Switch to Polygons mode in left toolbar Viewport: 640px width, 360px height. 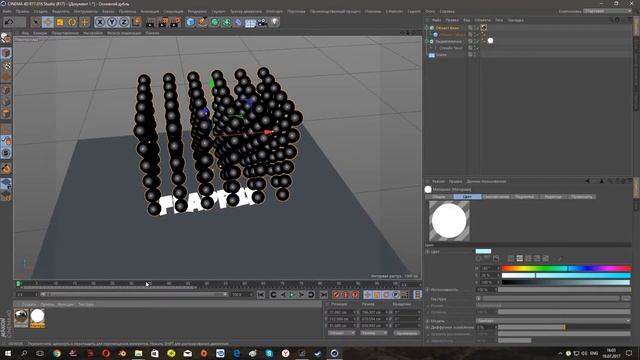tap(6, 114)
